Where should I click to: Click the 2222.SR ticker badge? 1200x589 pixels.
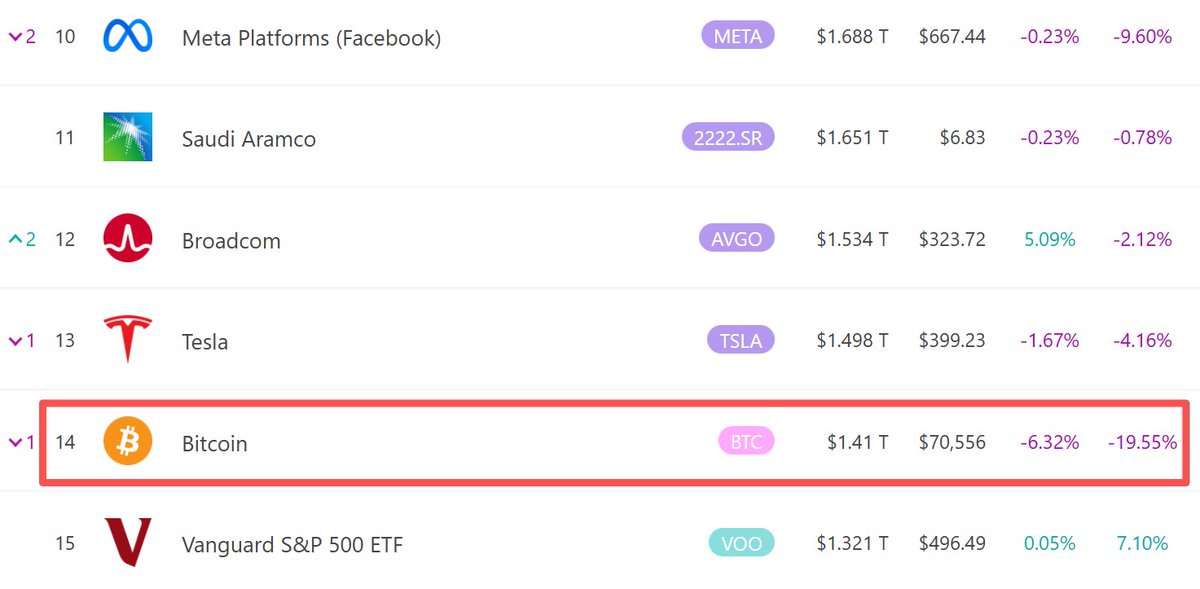pyautogui.click(x=727, y=138)
